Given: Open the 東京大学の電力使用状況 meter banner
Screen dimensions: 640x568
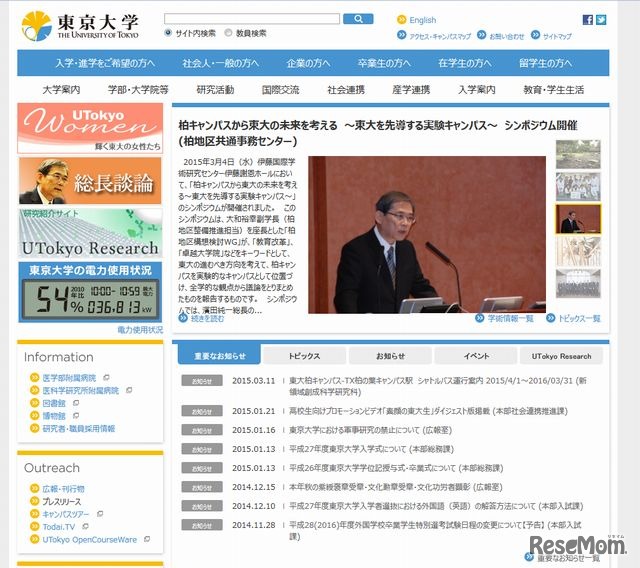Looking at the screenshot, I should point(90,292).
